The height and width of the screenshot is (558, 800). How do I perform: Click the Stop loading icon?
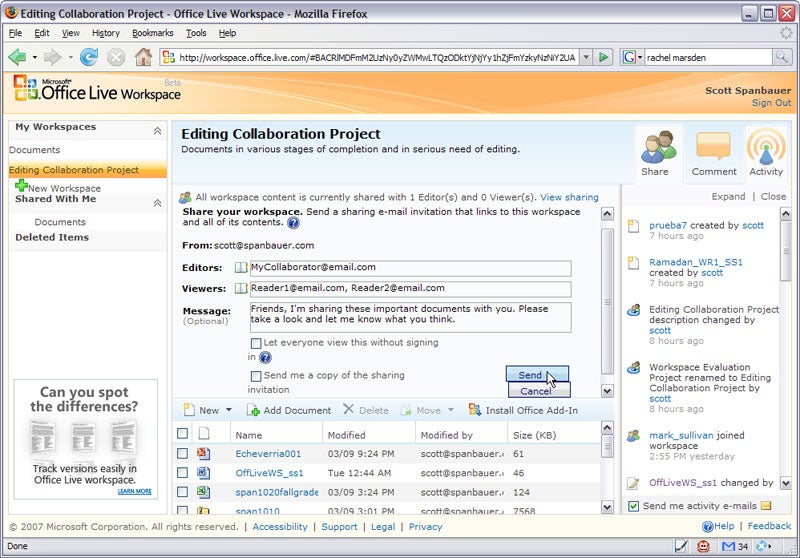point(116,57)
